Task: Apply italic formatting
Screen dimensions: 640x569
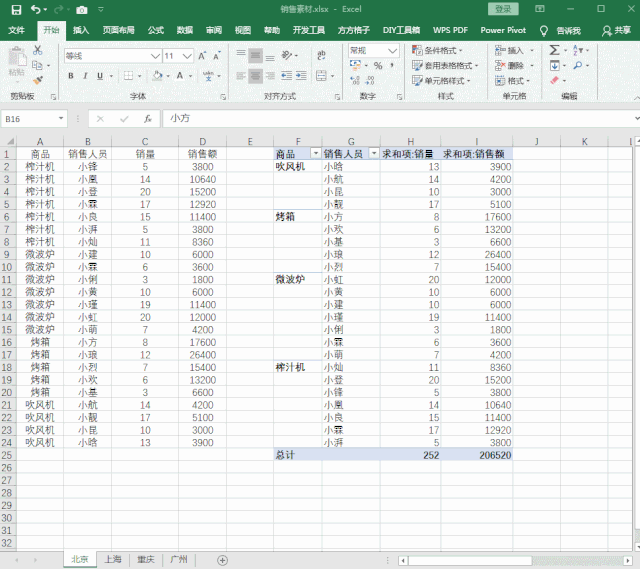Action: tap(85, 76)
